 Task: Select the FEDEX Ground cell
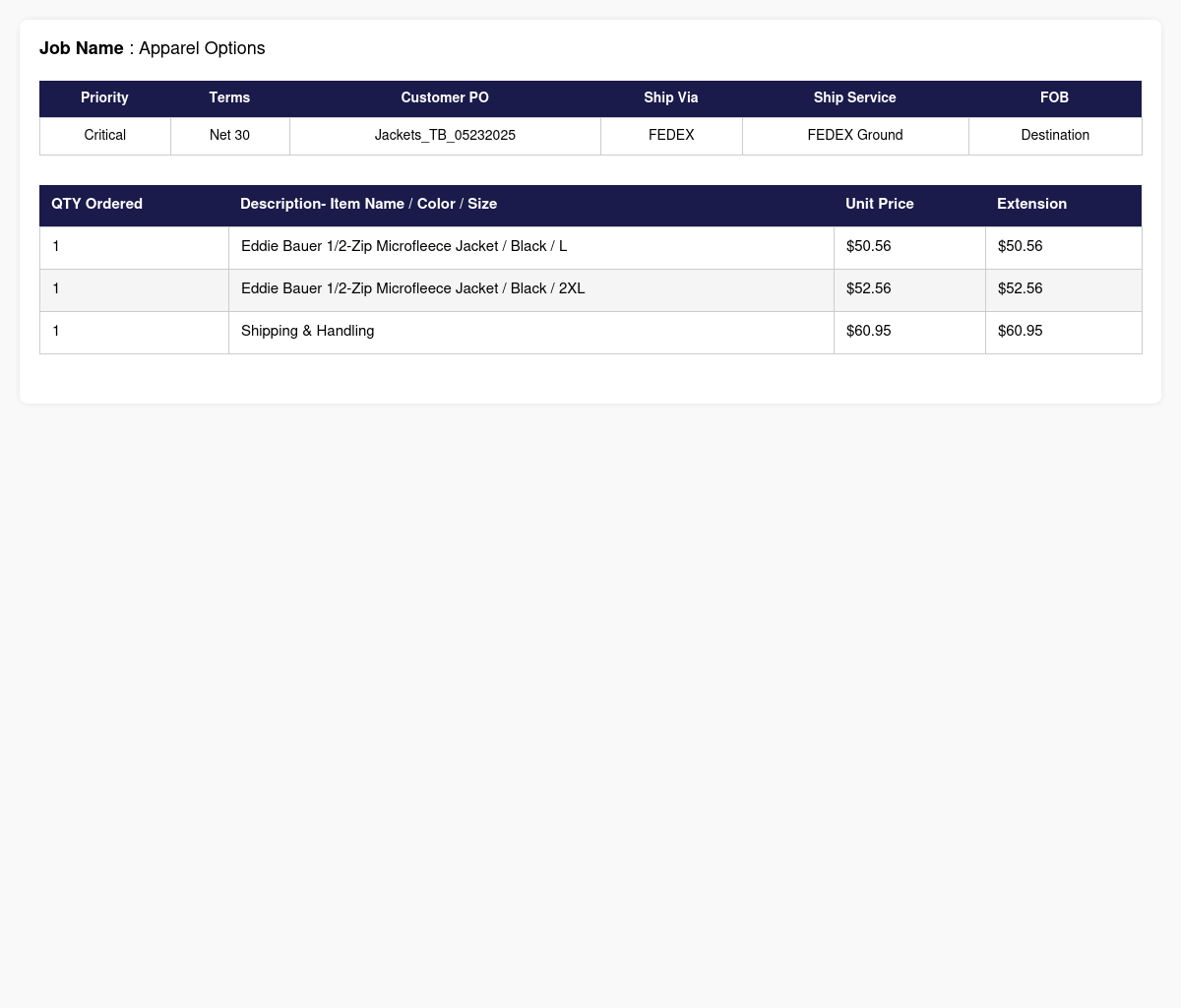click(x=855, y=136)
